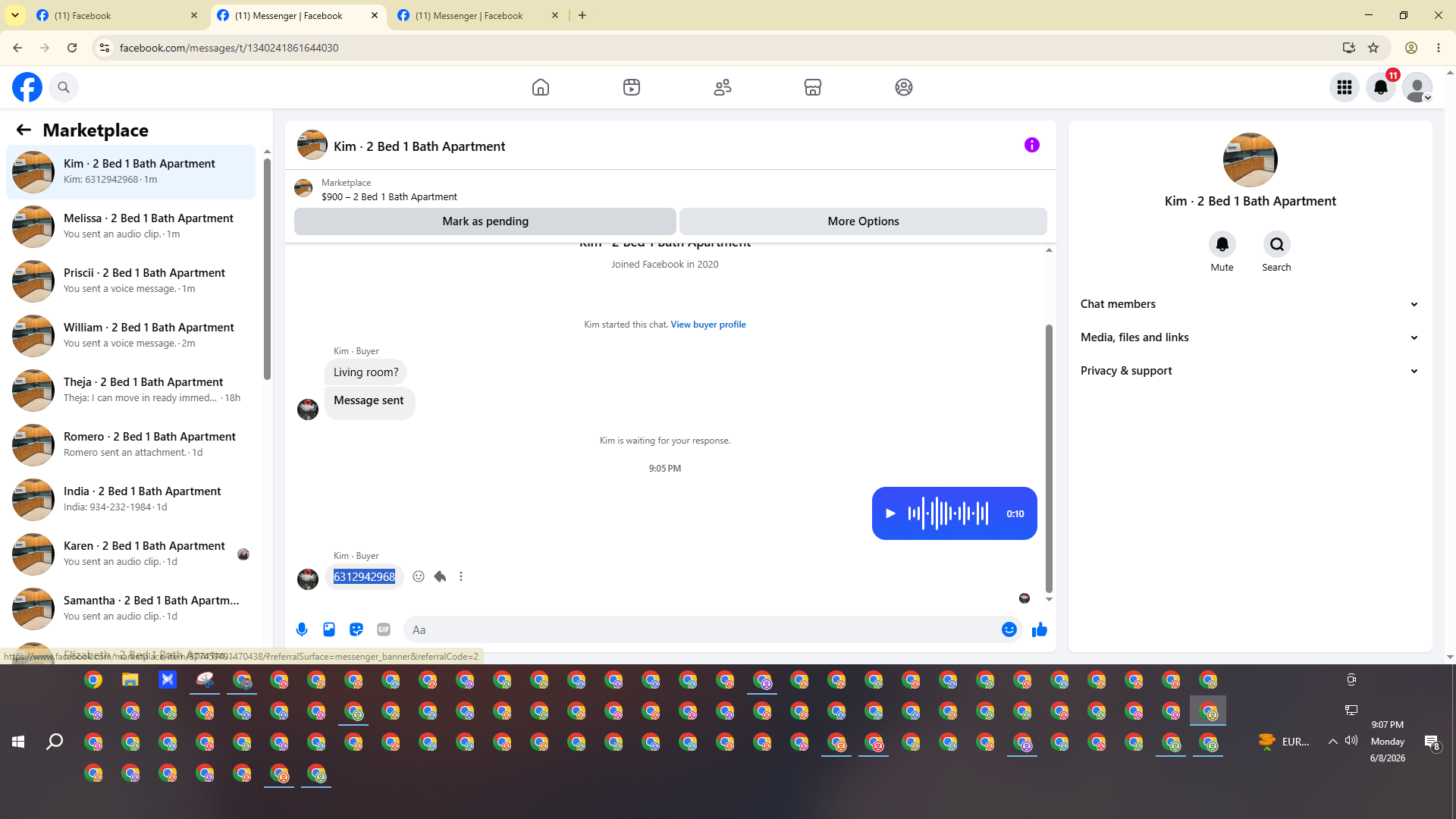Bookmark this page with the star icon
1456x819 pixels.
1373,48
